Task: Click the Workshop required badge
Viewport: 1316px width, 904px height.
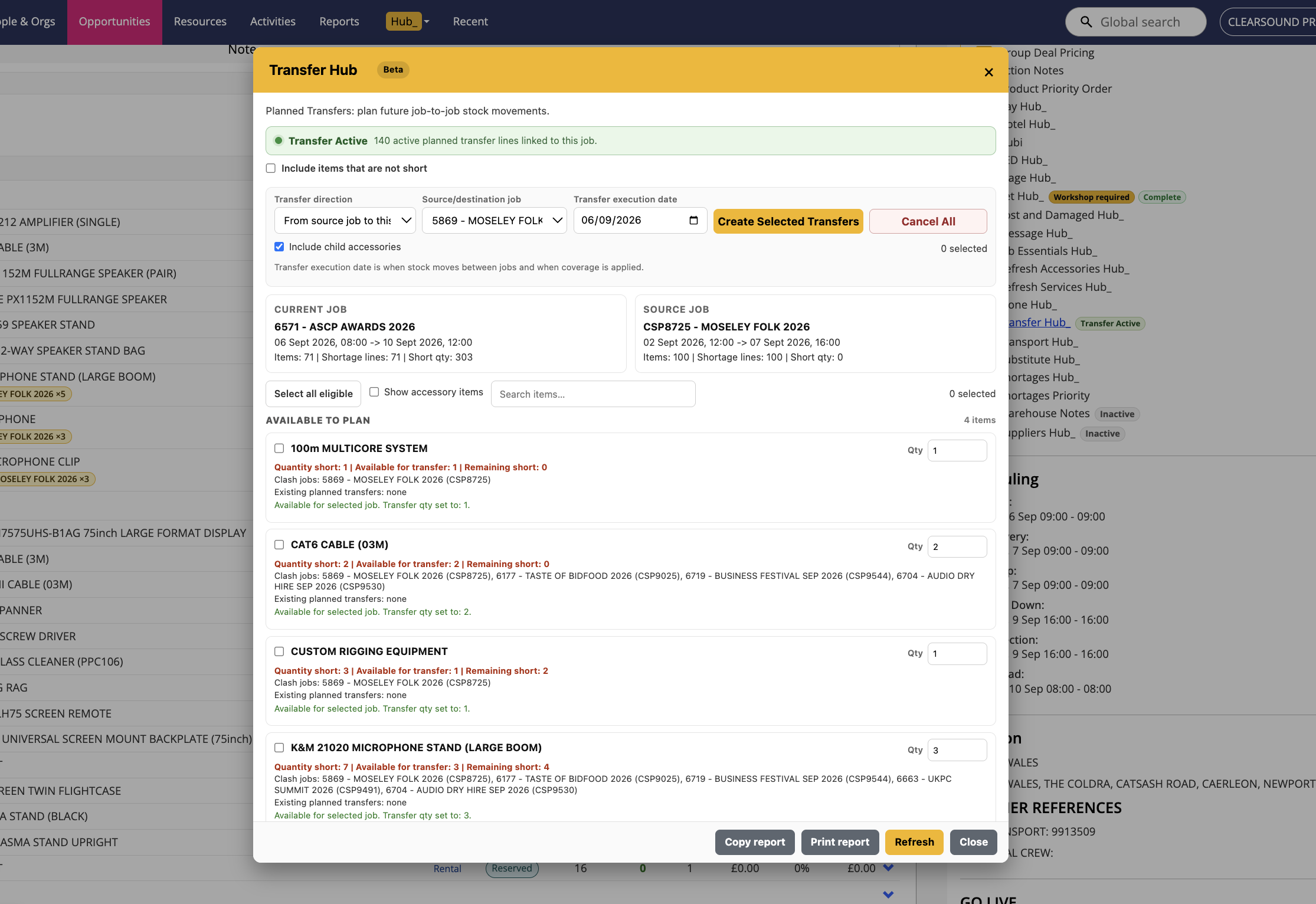Action: pyautogui.click(x=1091, y=197)
